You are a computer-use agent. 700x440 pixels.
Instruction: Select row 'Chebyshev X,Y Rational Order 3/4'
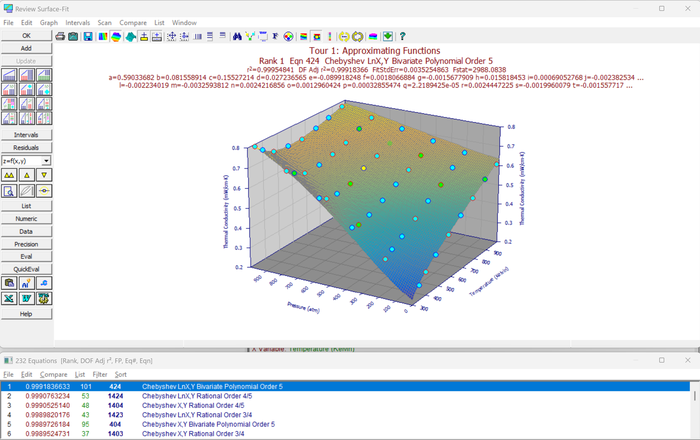(x=345, y=434)
